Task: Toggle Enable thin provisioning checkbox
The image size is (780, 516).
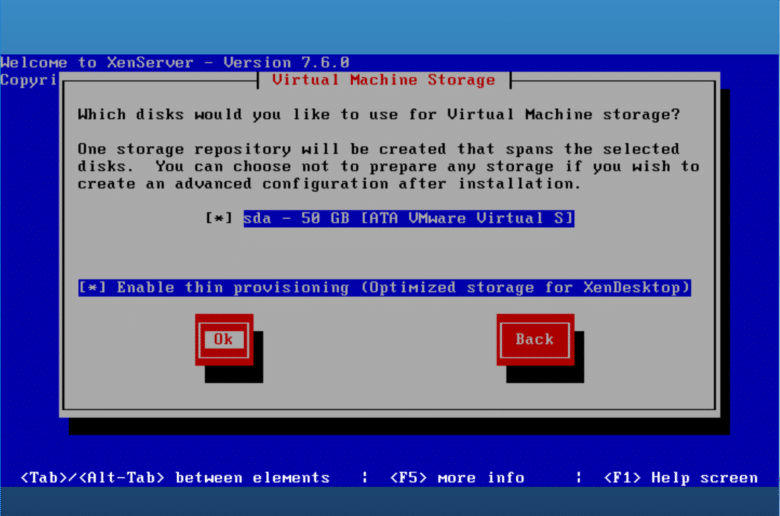Action: click(x=93, y=288)
